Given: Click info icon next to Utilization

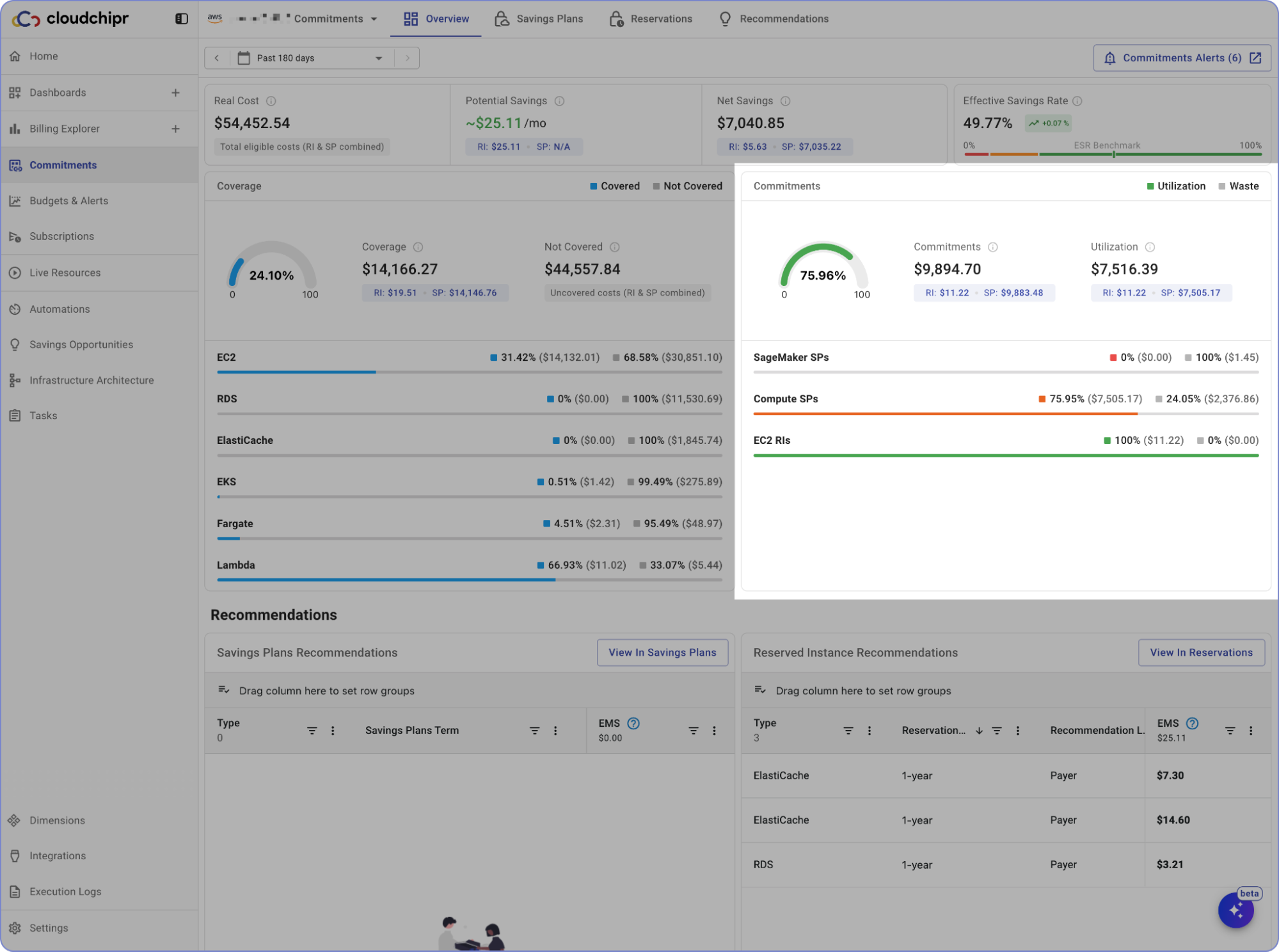Looking at the screenshot, I should coord(1150,247).
